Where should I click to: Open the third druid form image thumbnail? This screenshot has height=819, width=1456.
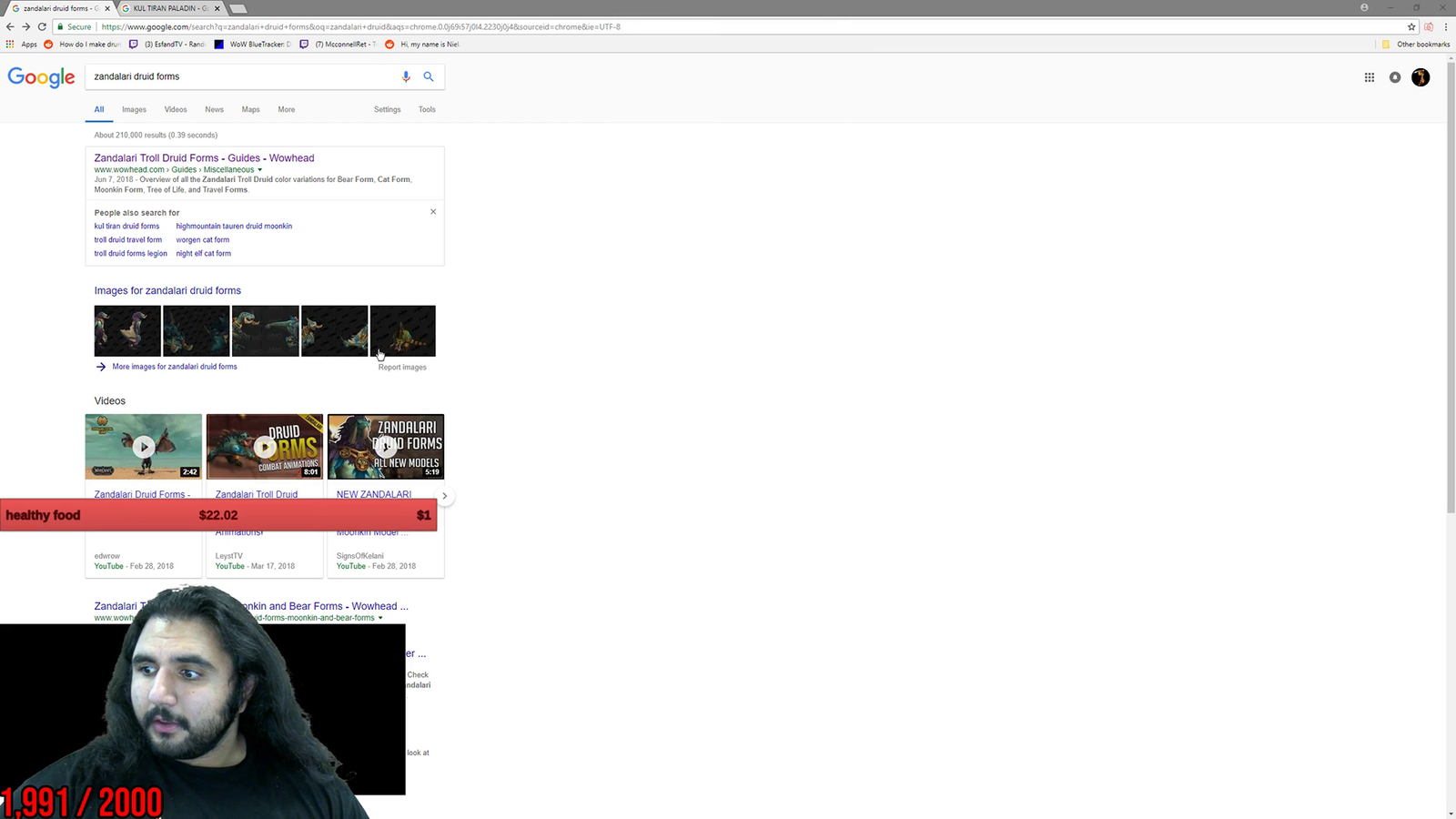[266, 331]
